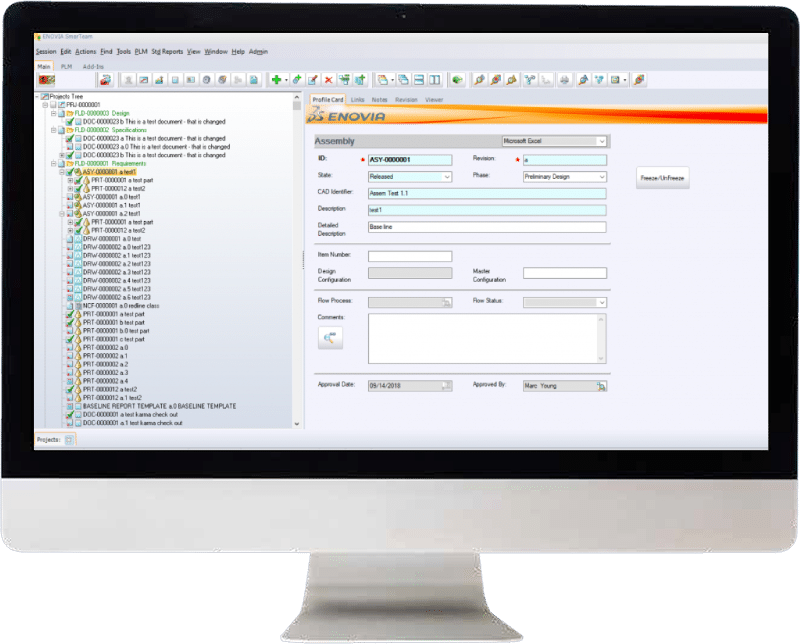Viewport: 800px width, 644px height.
Task: Toggle the checkbox next to PRJ-0000001
Action: pos(53,104)
